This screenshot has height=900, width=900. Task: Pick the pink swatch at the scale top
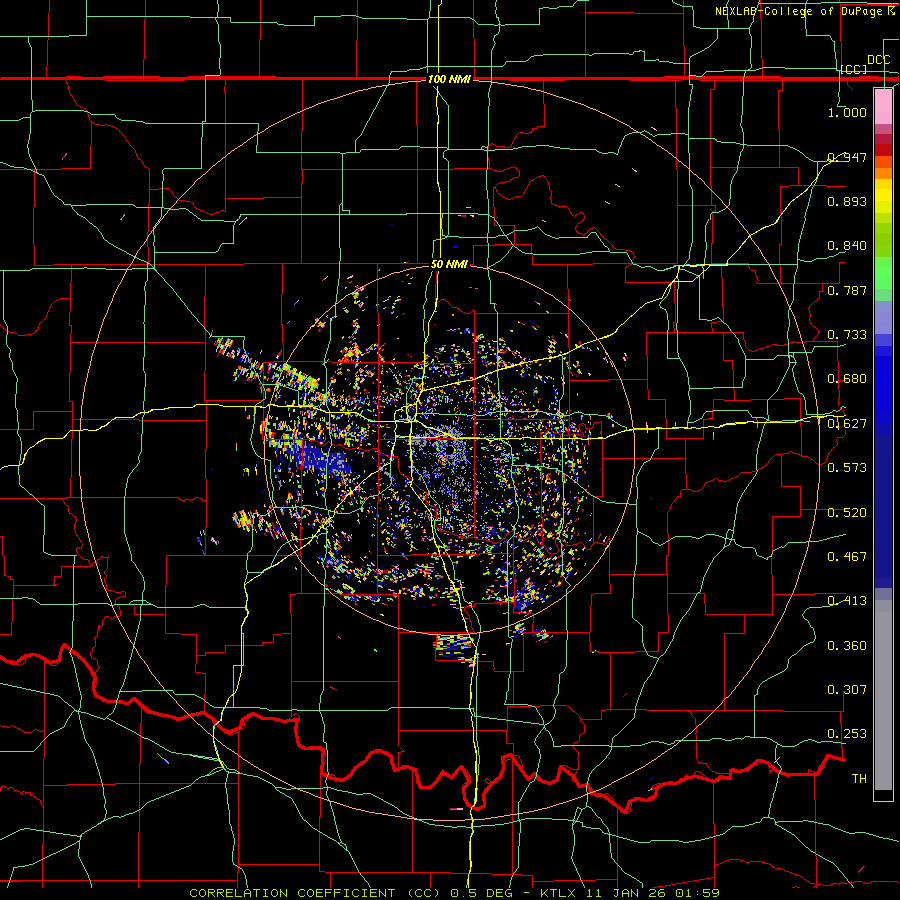pos(883,106)
